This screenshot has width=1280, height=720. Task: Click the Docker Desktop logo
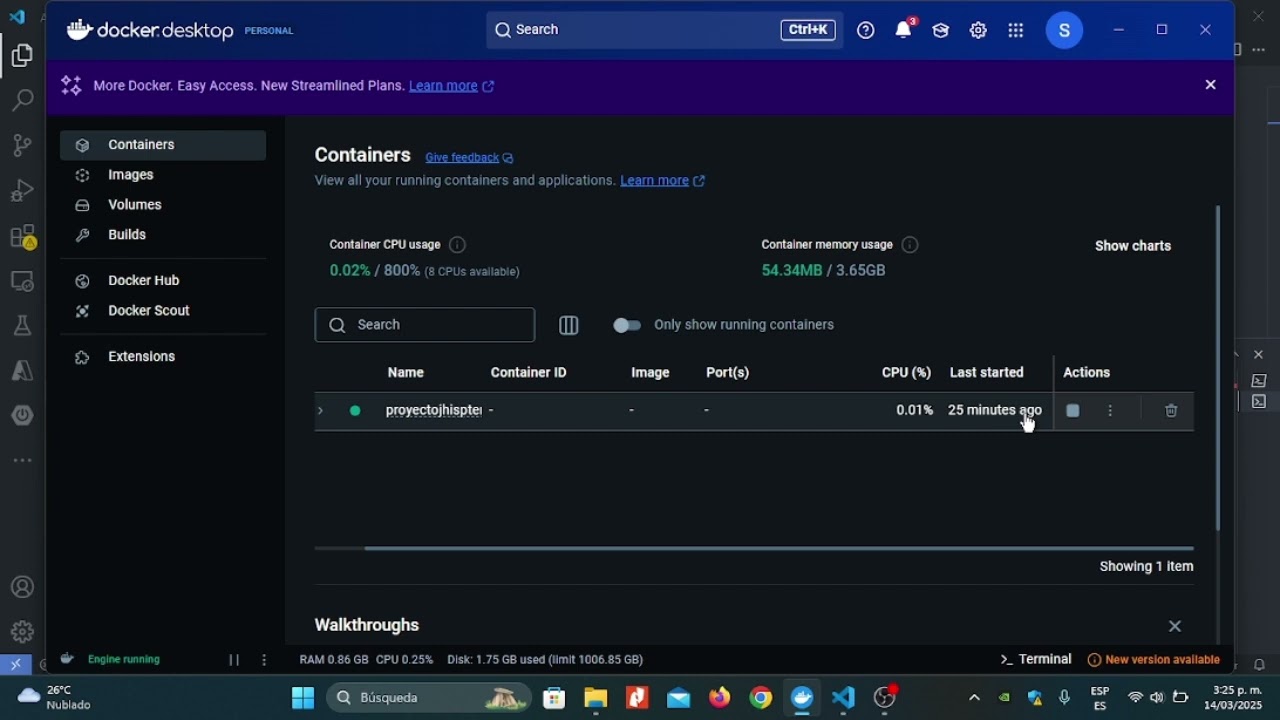pyautogui.click(x=150, y=31)
